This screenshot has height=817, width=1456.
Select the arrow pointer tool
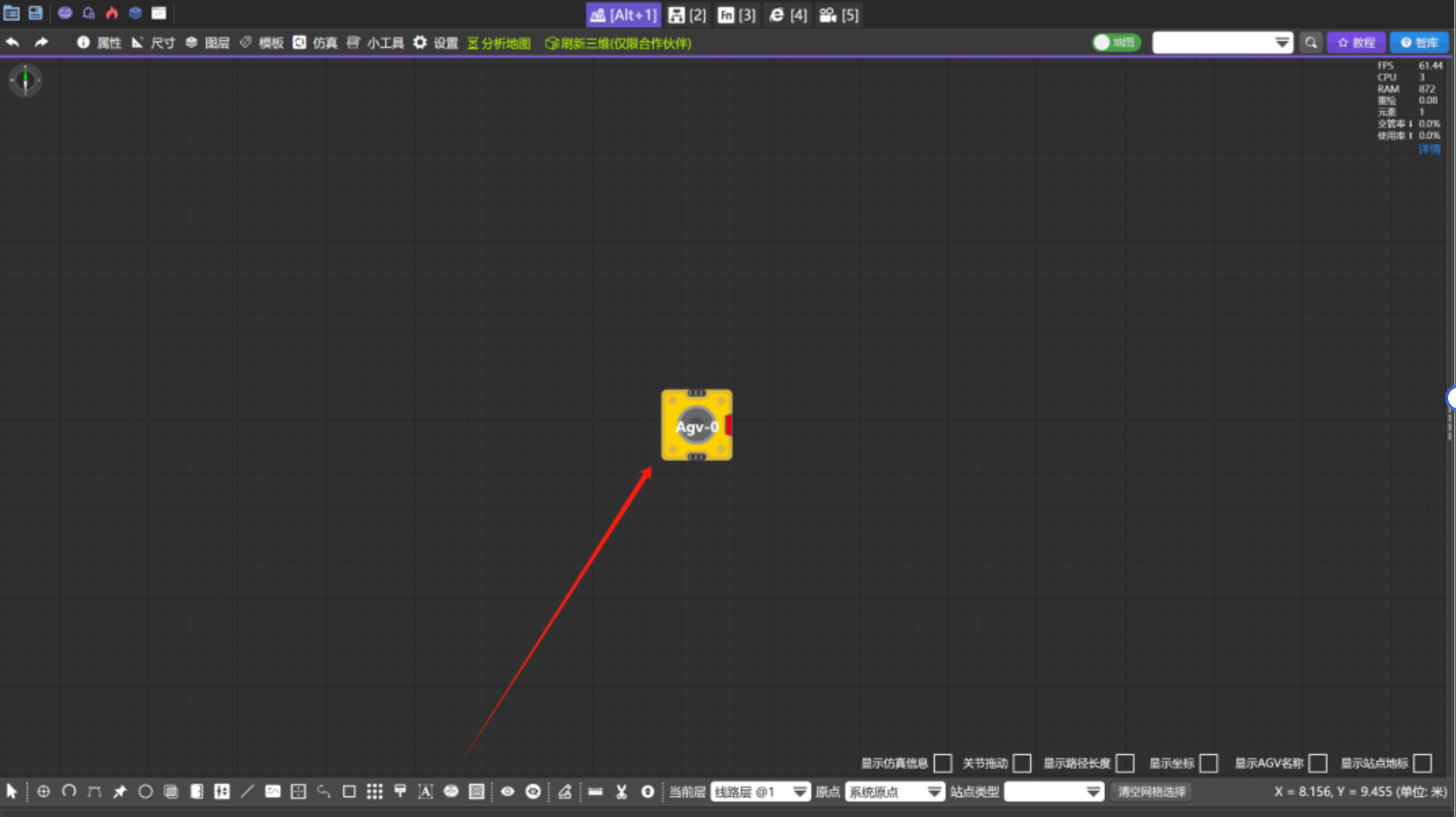11,792
